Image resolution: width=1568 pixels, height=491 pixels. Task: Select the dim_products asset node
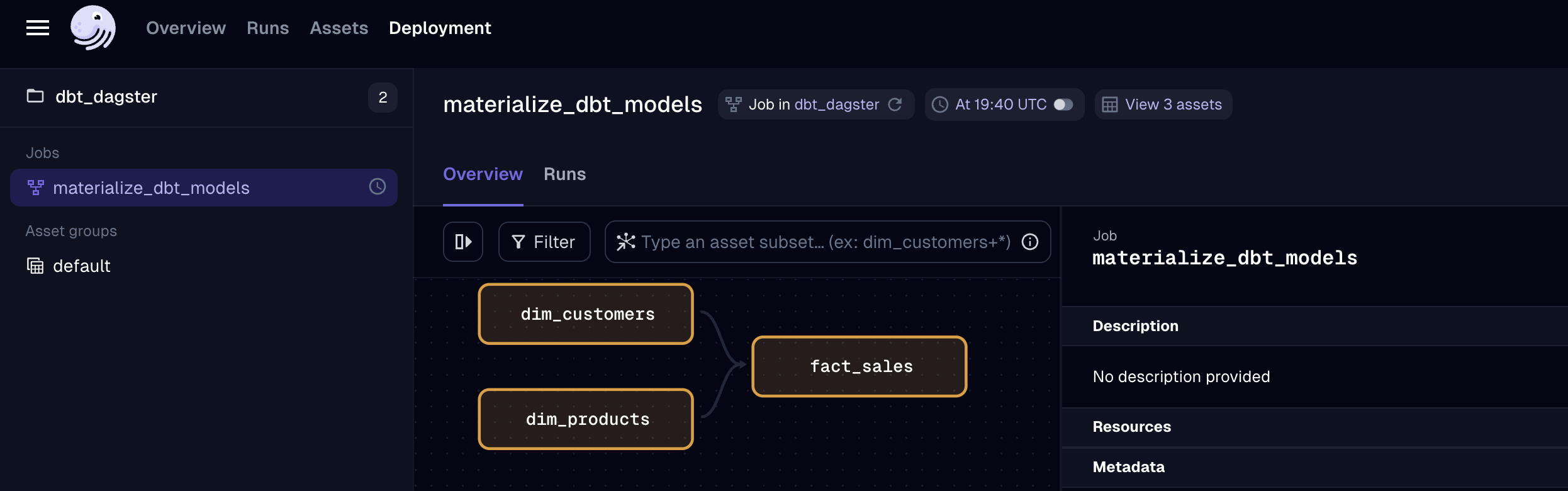pyautogui.click(x=586, y=419)
